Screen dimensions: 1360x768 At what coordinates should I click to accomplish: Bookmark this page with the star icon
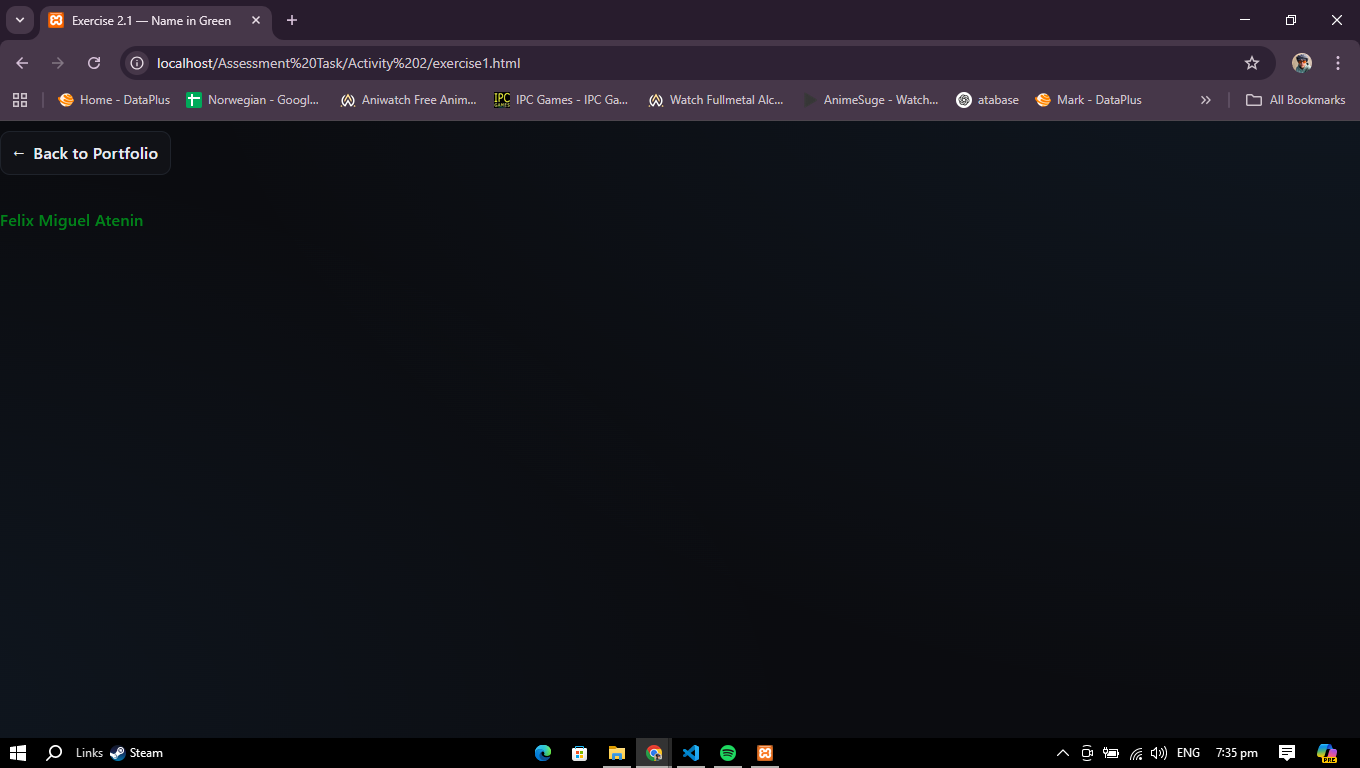1251,63
